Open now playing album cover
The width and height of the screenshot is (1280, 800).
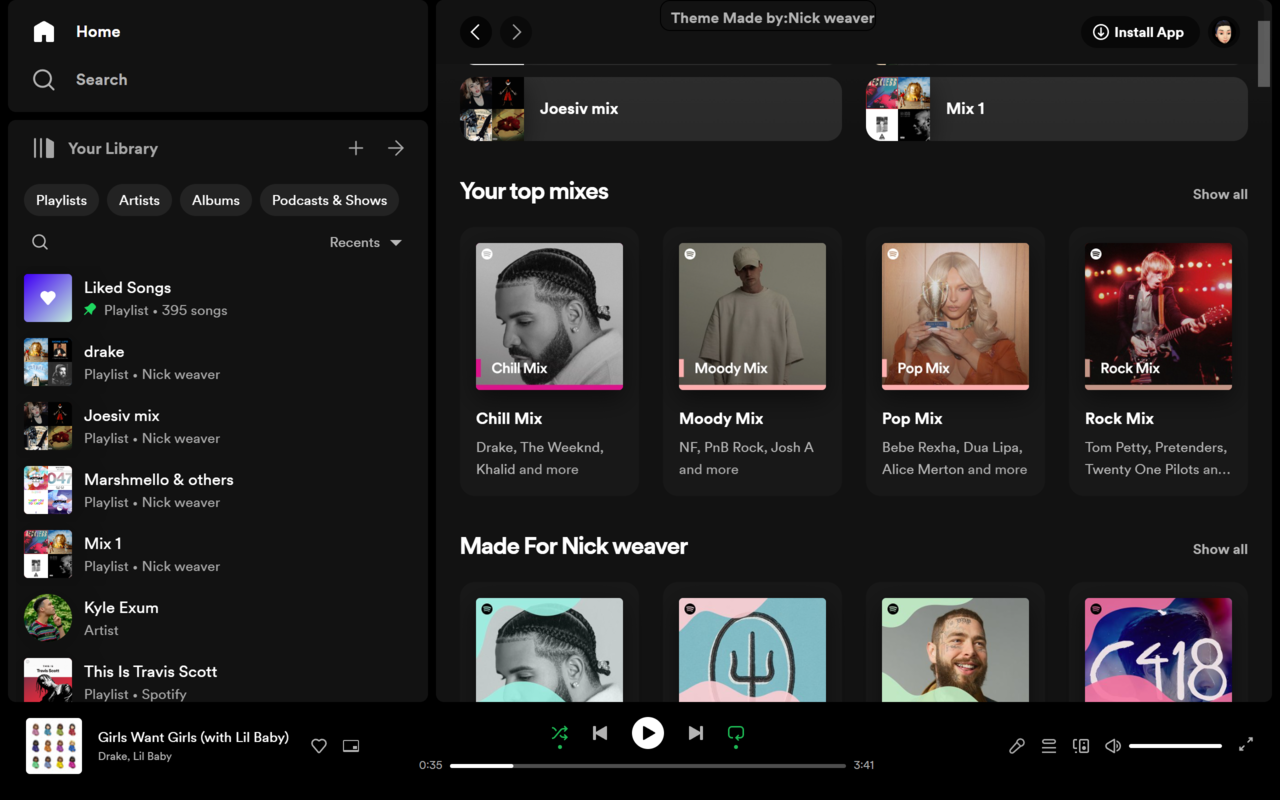coord(54,746)
